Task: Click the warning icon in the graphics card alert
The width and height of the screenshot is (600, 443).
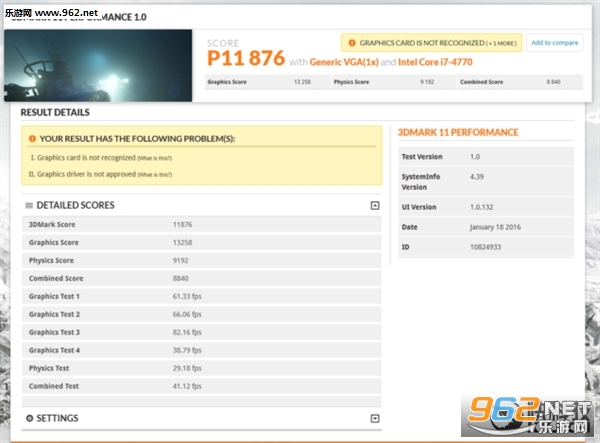Action: 352,43
